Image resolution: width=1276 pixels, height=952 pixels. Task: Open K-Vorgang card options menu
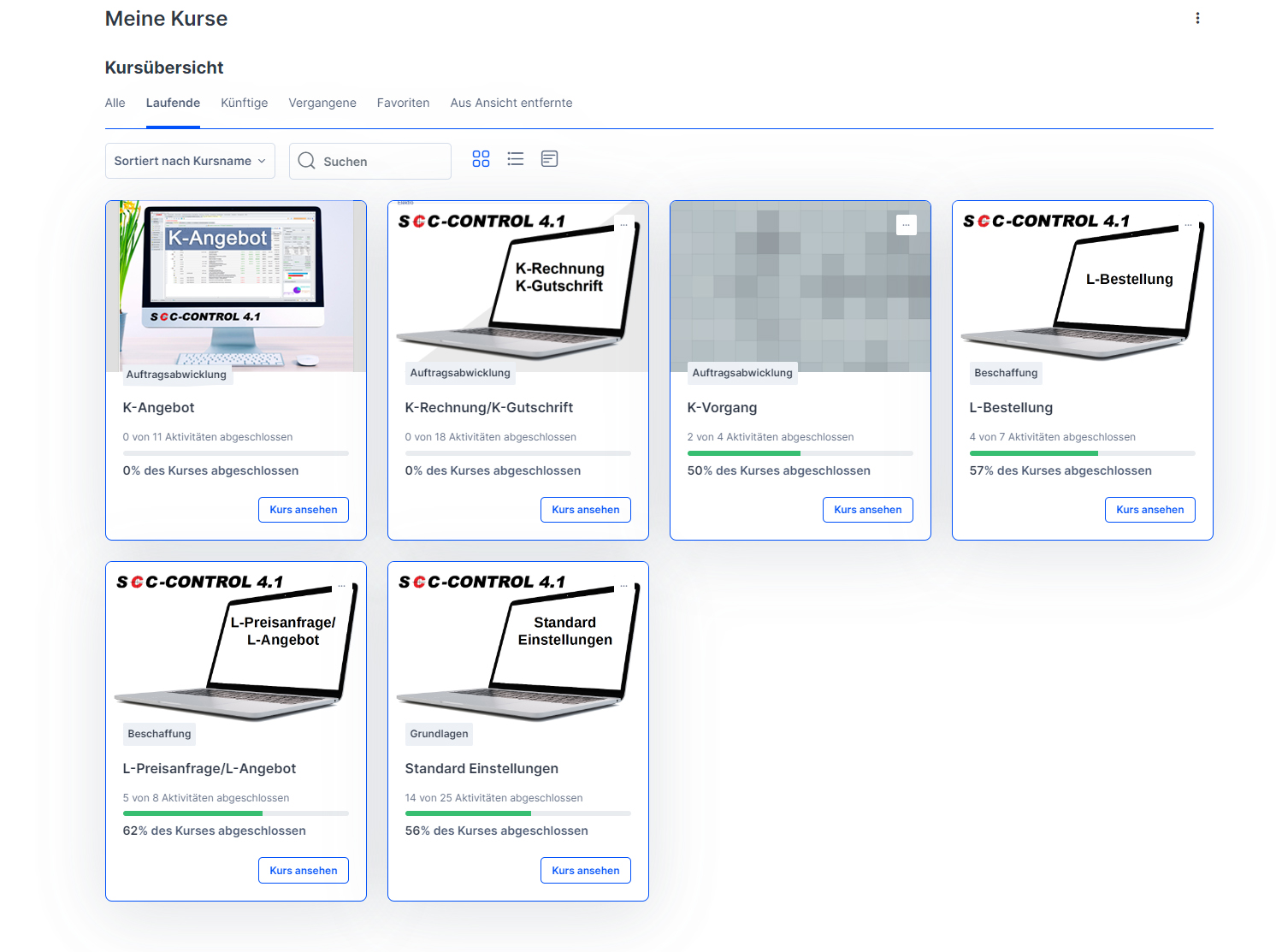pos(906,225)
